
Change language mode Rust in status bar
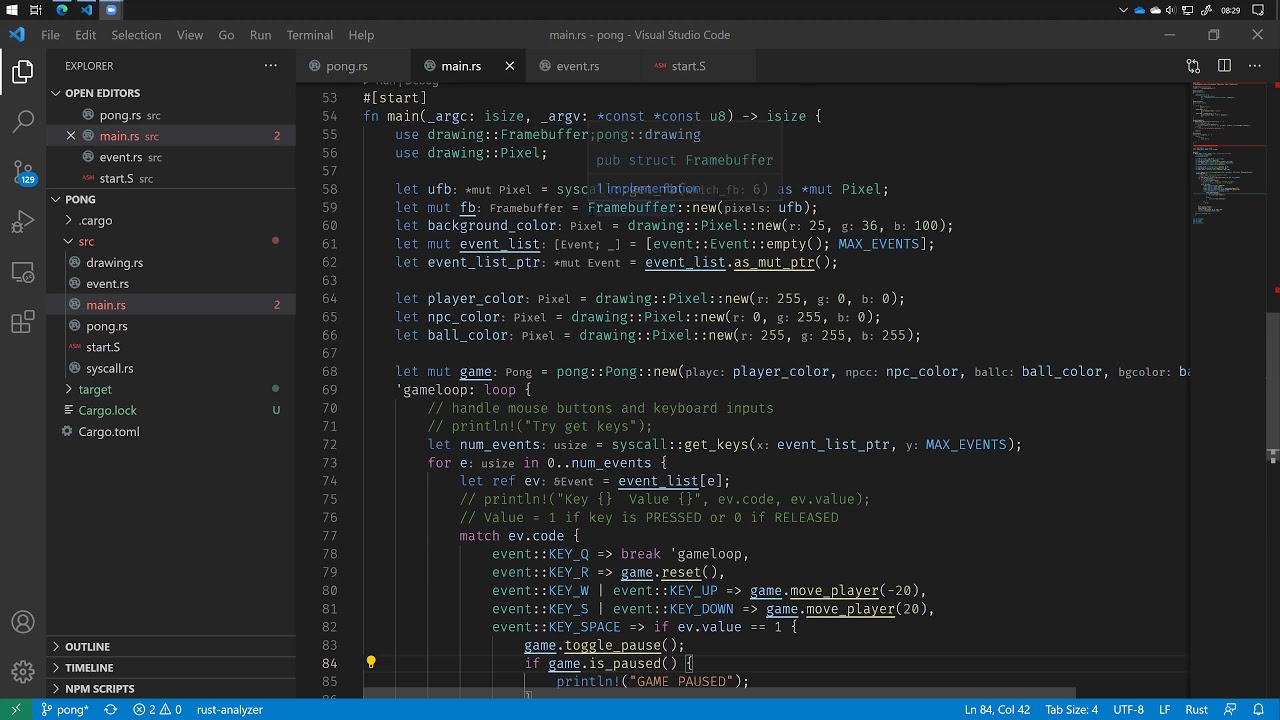click(1196, 710)
